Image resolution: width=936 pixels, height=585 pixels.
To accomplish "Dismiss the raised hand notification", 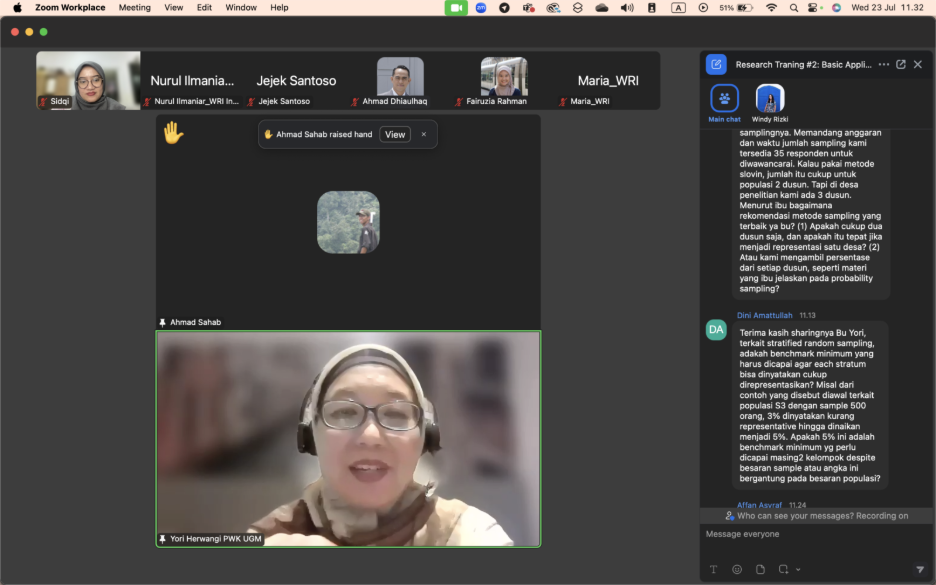I will pyautogui.click(x=424, y=134).
